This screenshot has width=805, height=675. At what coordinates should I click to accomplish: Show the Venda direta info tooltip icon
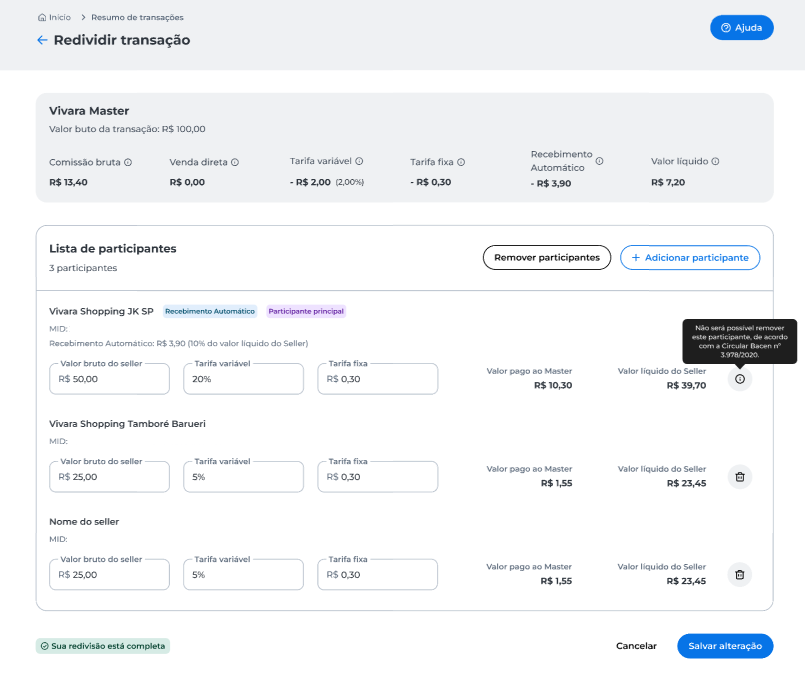[235, 162]
